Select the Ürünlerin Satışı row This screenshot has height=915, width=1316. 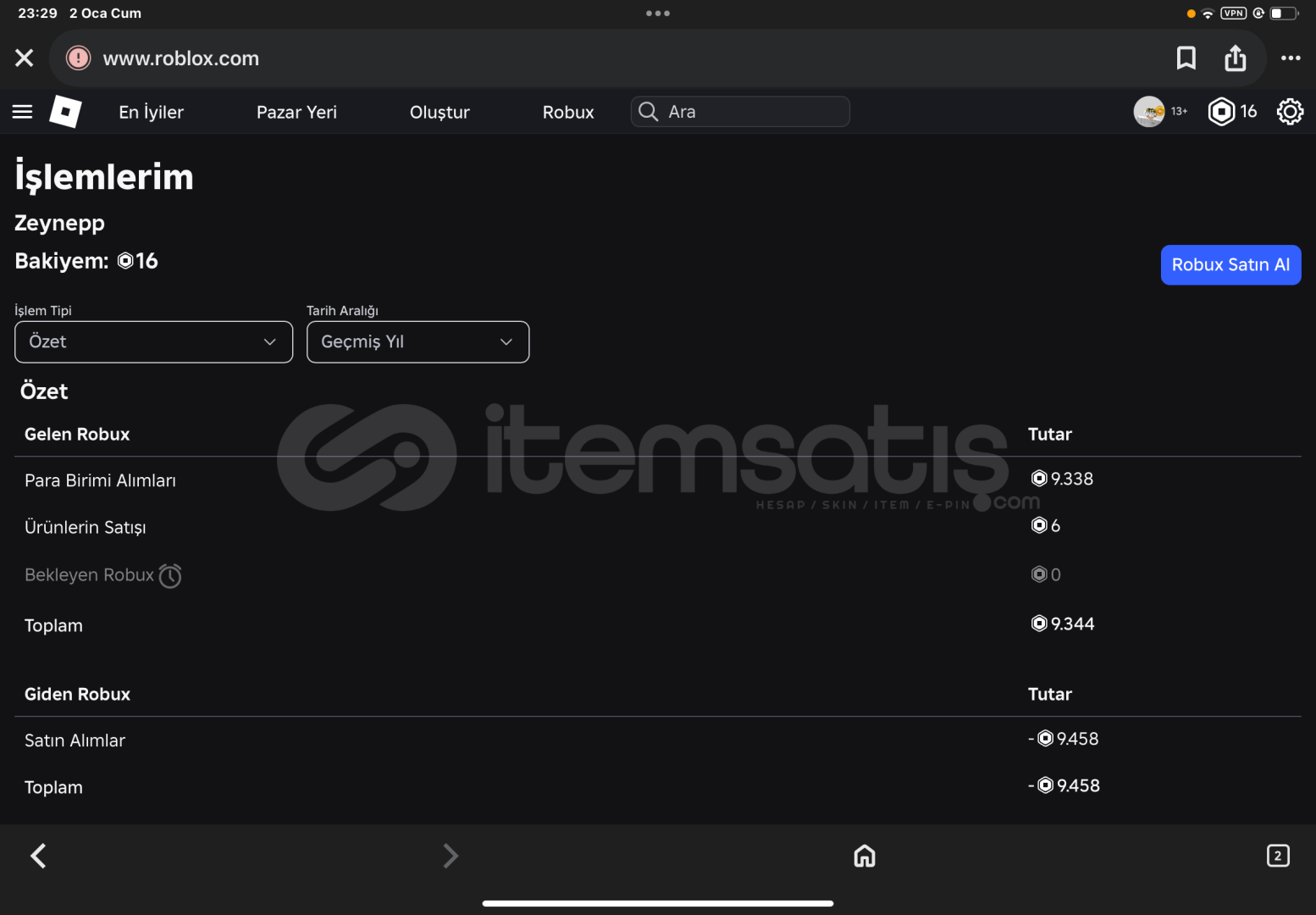click(x=657, y=527)
